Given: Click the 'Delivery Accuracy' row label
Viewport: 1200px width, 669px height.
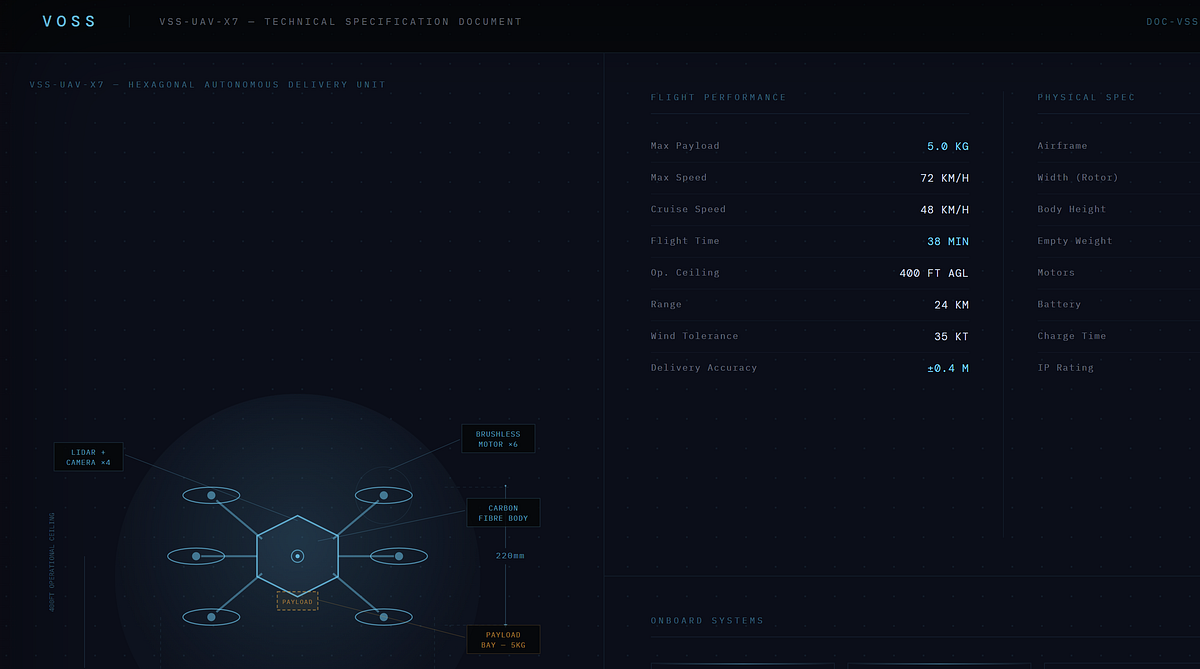Looking at the screenshot, I should point(704,368).
